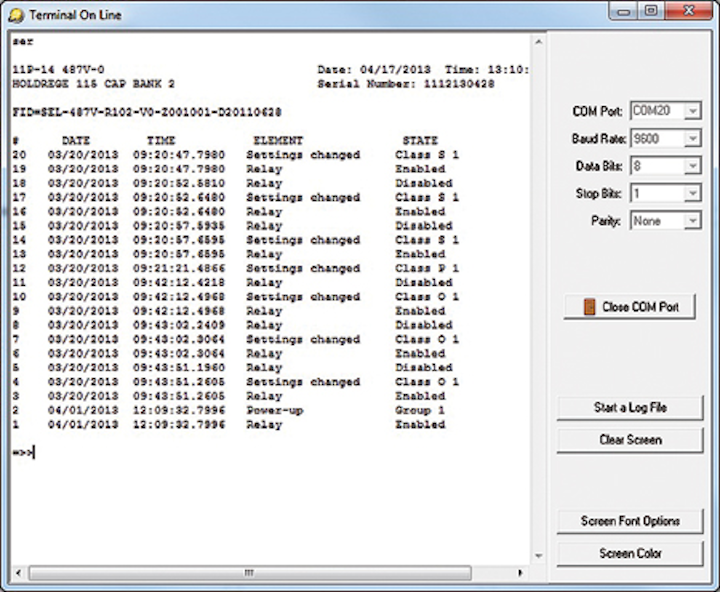Start a Log File
This screenshot has height=592, width=720.
[x=630, y=407]
